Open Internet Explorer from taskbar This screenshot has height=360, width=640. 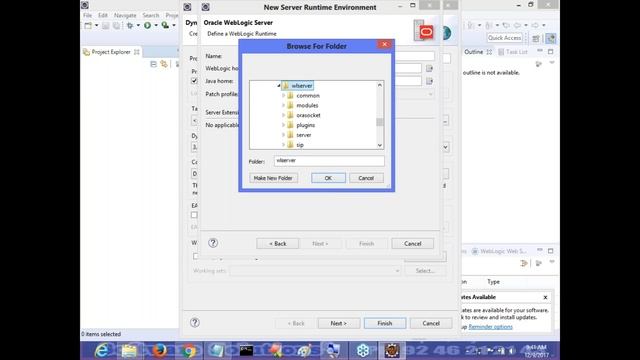point(102,351)
